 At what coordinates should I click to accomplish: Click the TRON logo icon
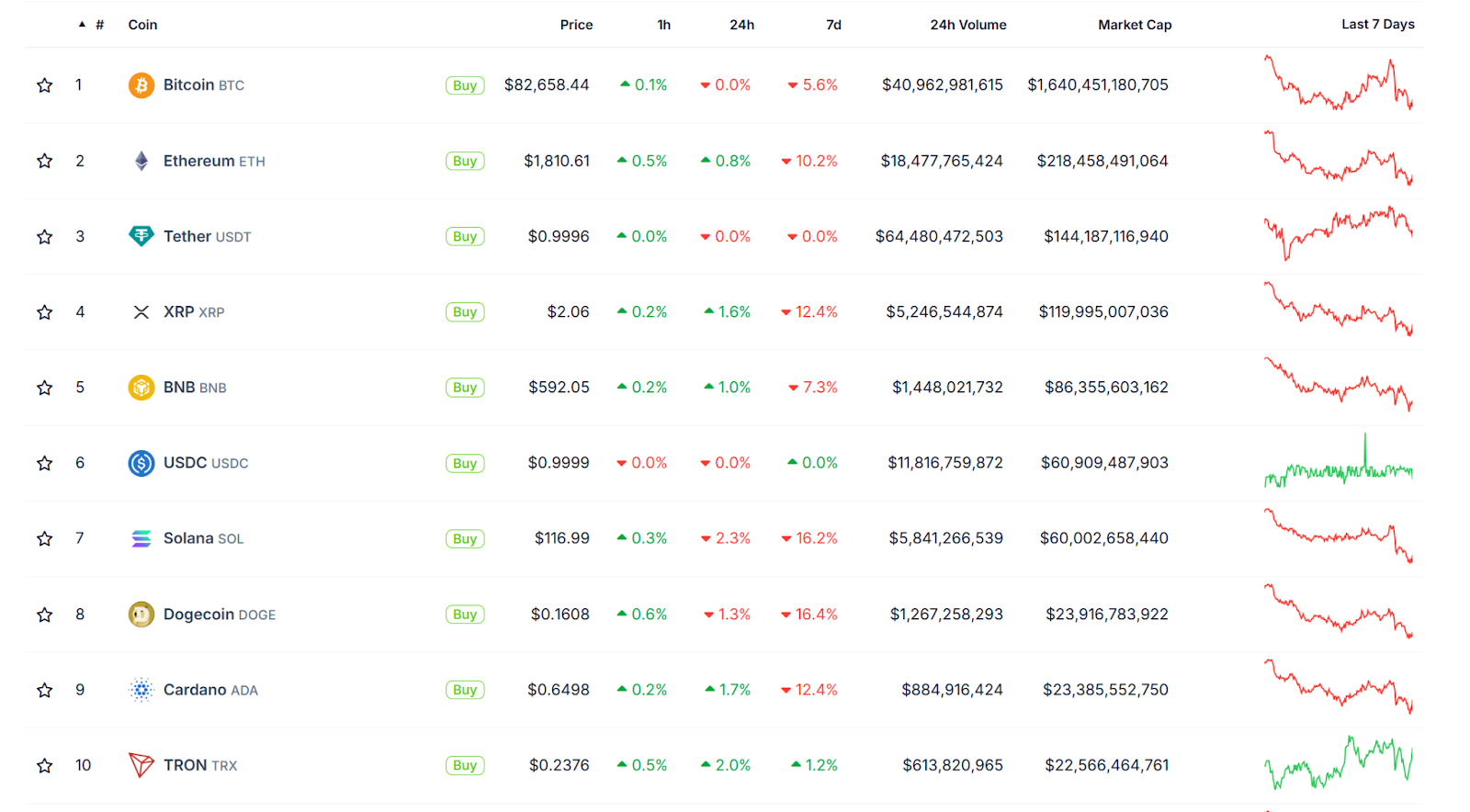tap(141, 765)
